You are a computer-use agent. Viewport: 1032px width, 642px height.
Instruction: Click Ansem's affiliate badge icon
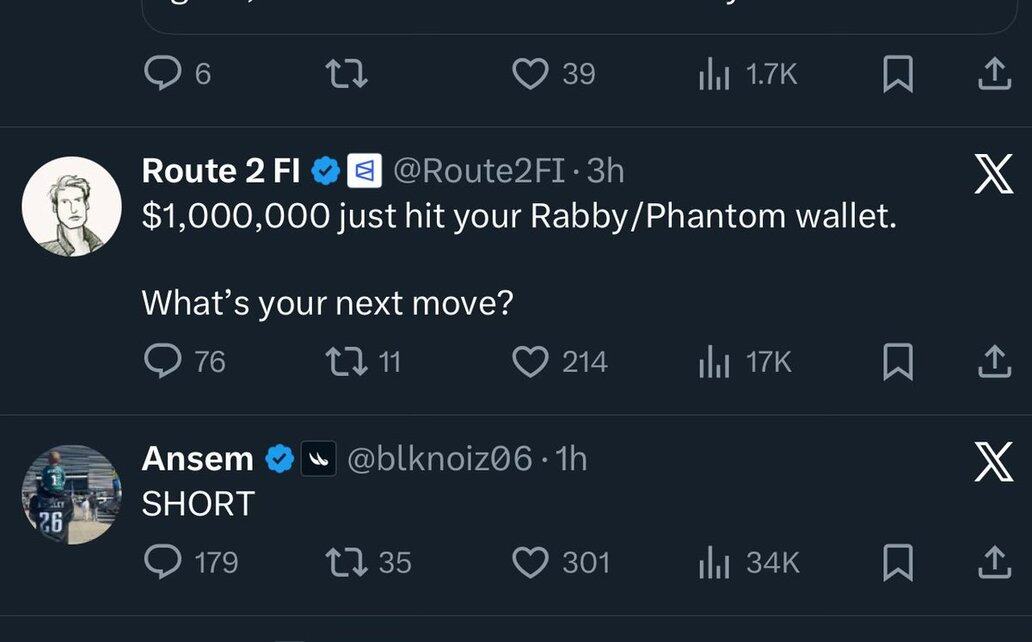point(319,459)
